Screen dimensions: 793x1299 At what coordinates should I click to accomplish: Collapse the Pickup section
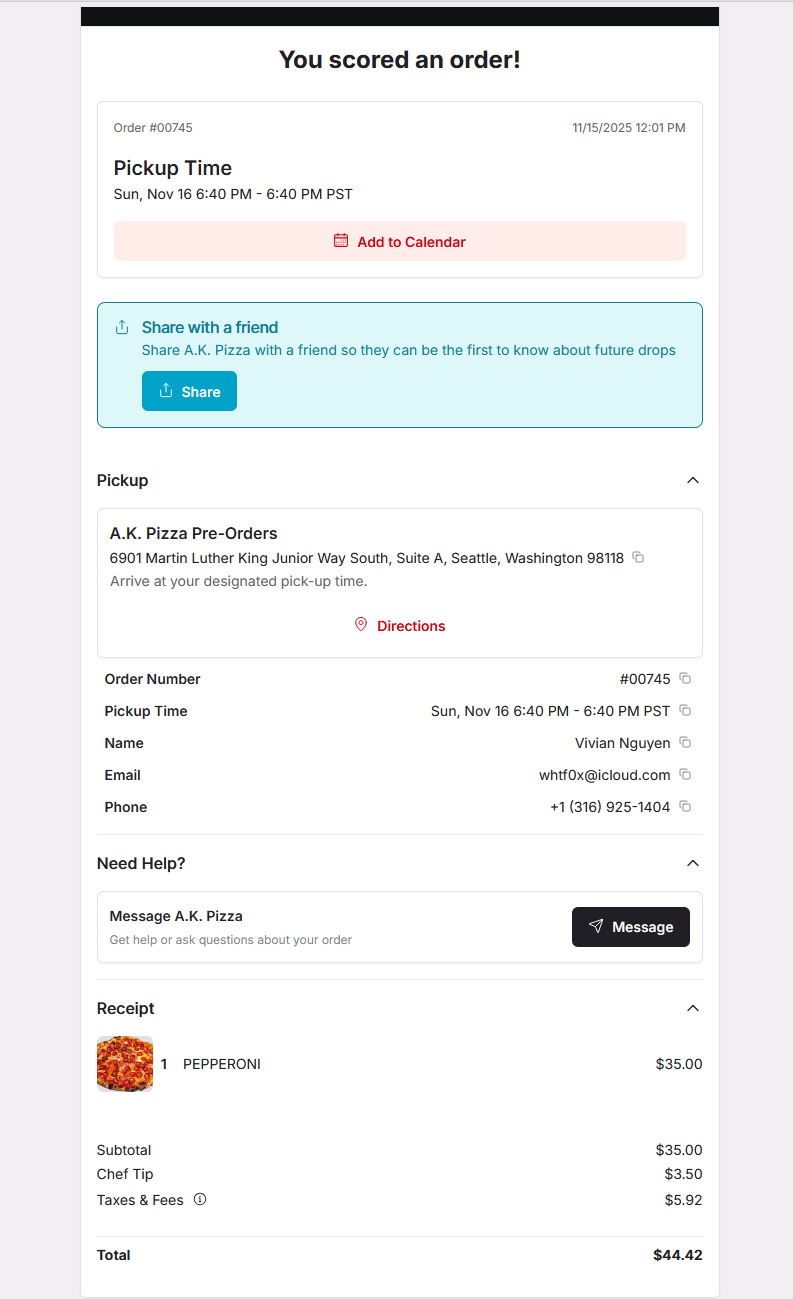coord(693,480)
